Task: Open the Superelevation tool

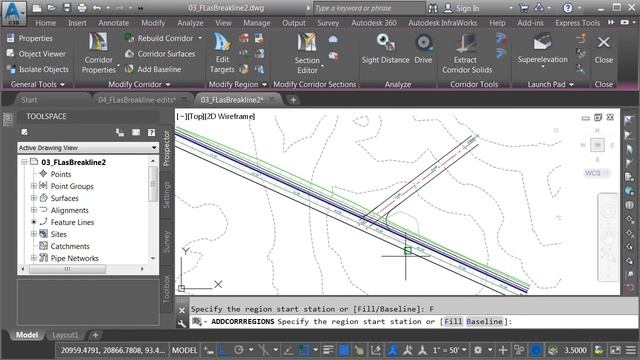Action: coord(542,50)
